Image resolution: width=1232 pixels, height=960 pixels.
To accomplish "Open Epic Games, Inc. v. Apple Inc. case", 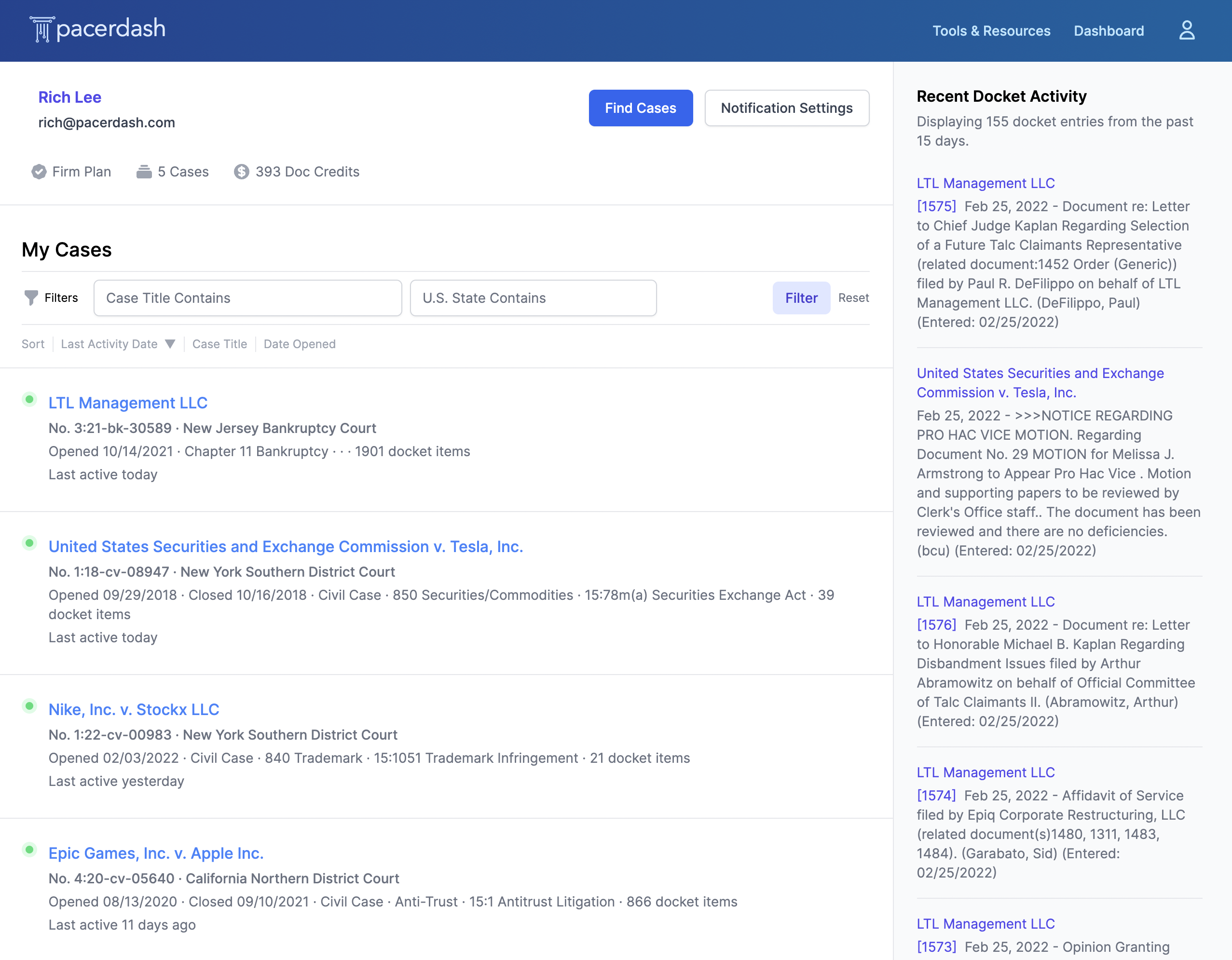I will 156,853.
